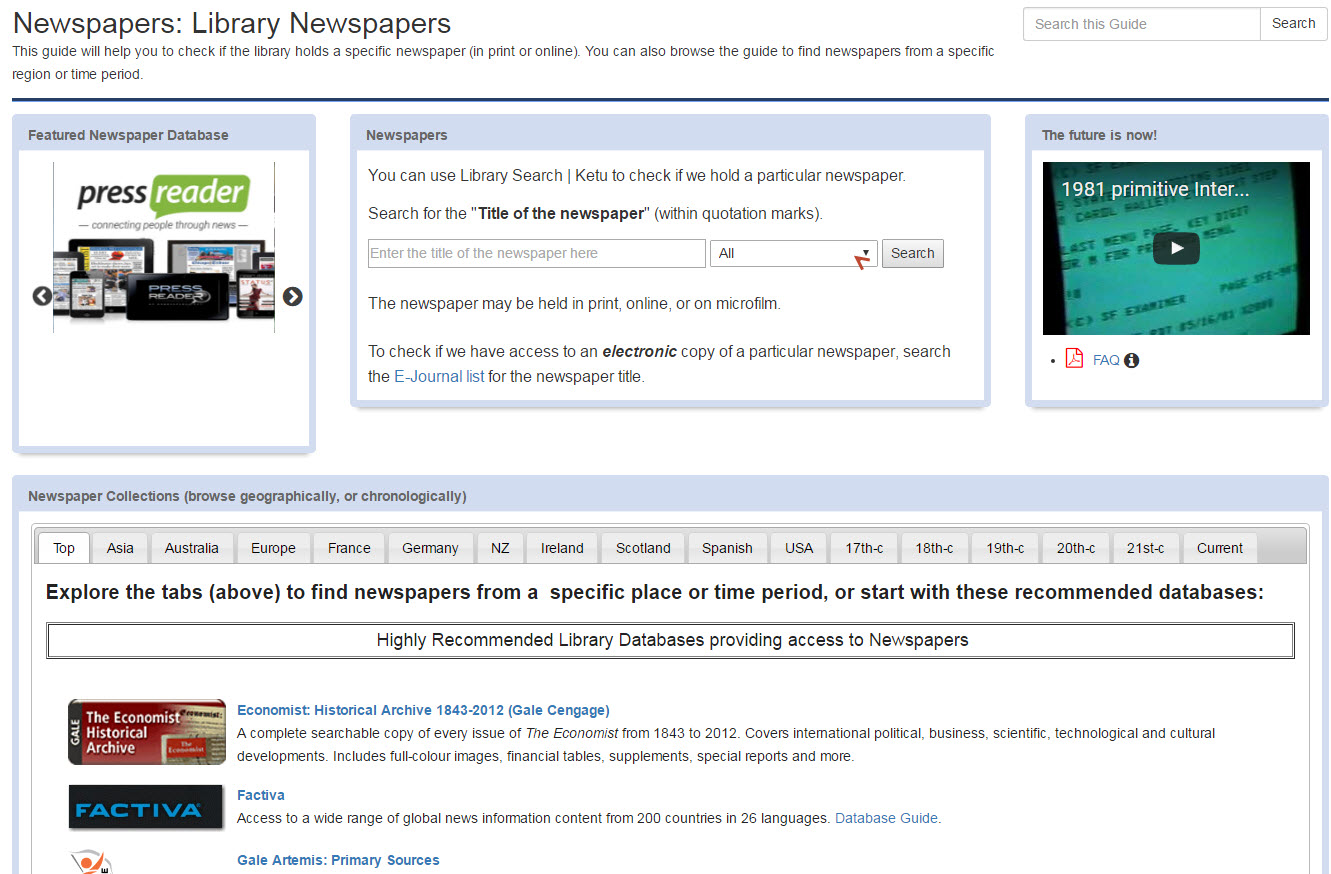Open the Europe tab
Image resolution: width=1331 pixels, height=874 pixels.
click(x=273, y=548)
